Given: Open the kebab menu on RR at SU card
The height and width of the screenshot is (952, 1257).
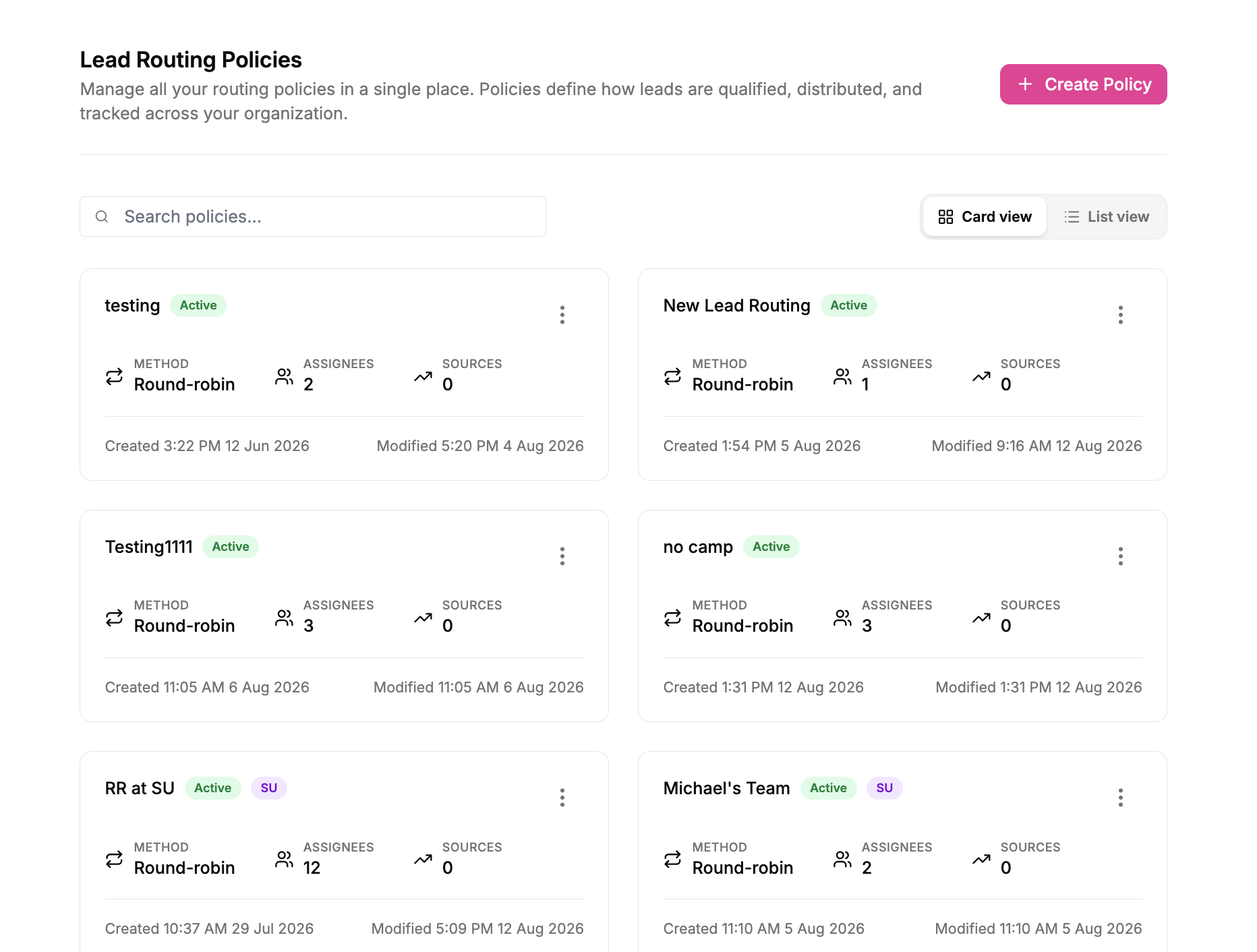Looking at the screenshot, I should click(562, 798).
